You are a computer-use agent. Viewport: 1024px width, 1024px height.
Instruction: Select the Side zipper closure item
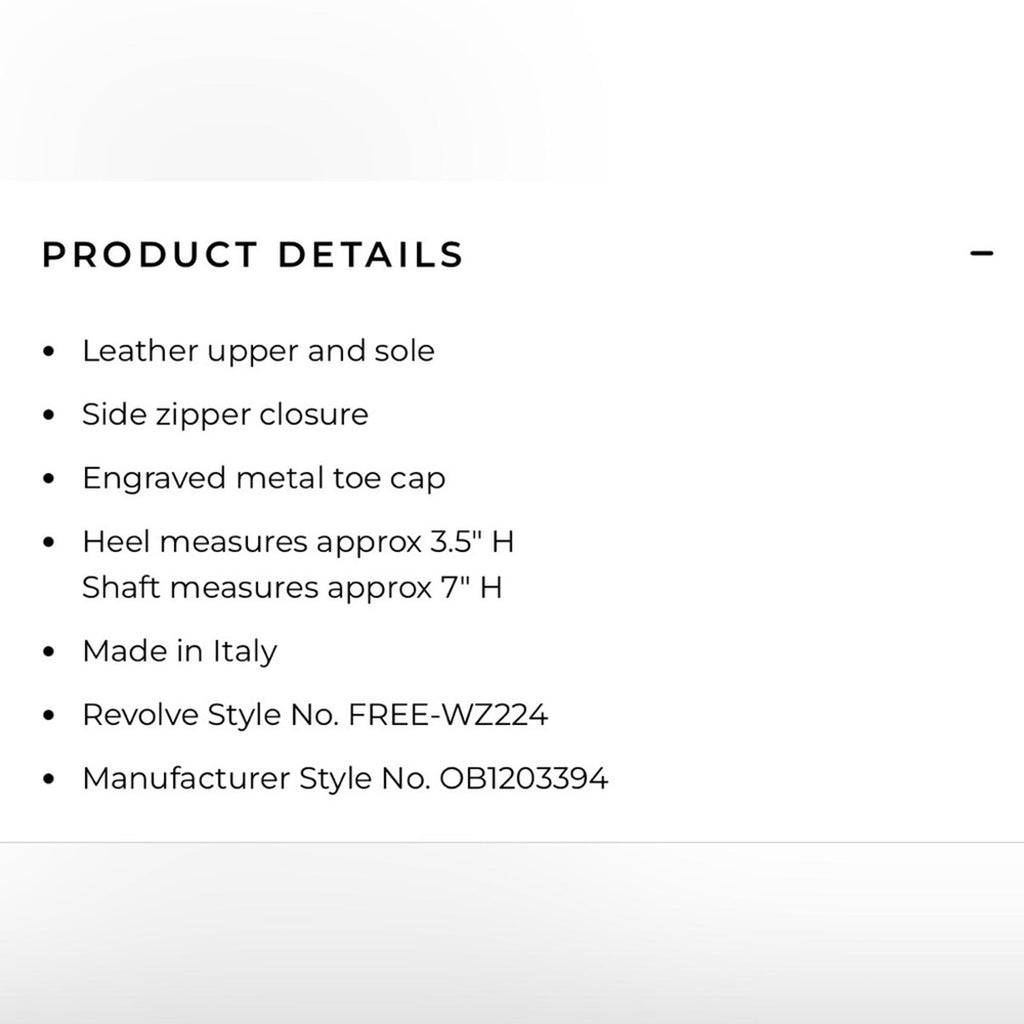(x=226, y=414)
